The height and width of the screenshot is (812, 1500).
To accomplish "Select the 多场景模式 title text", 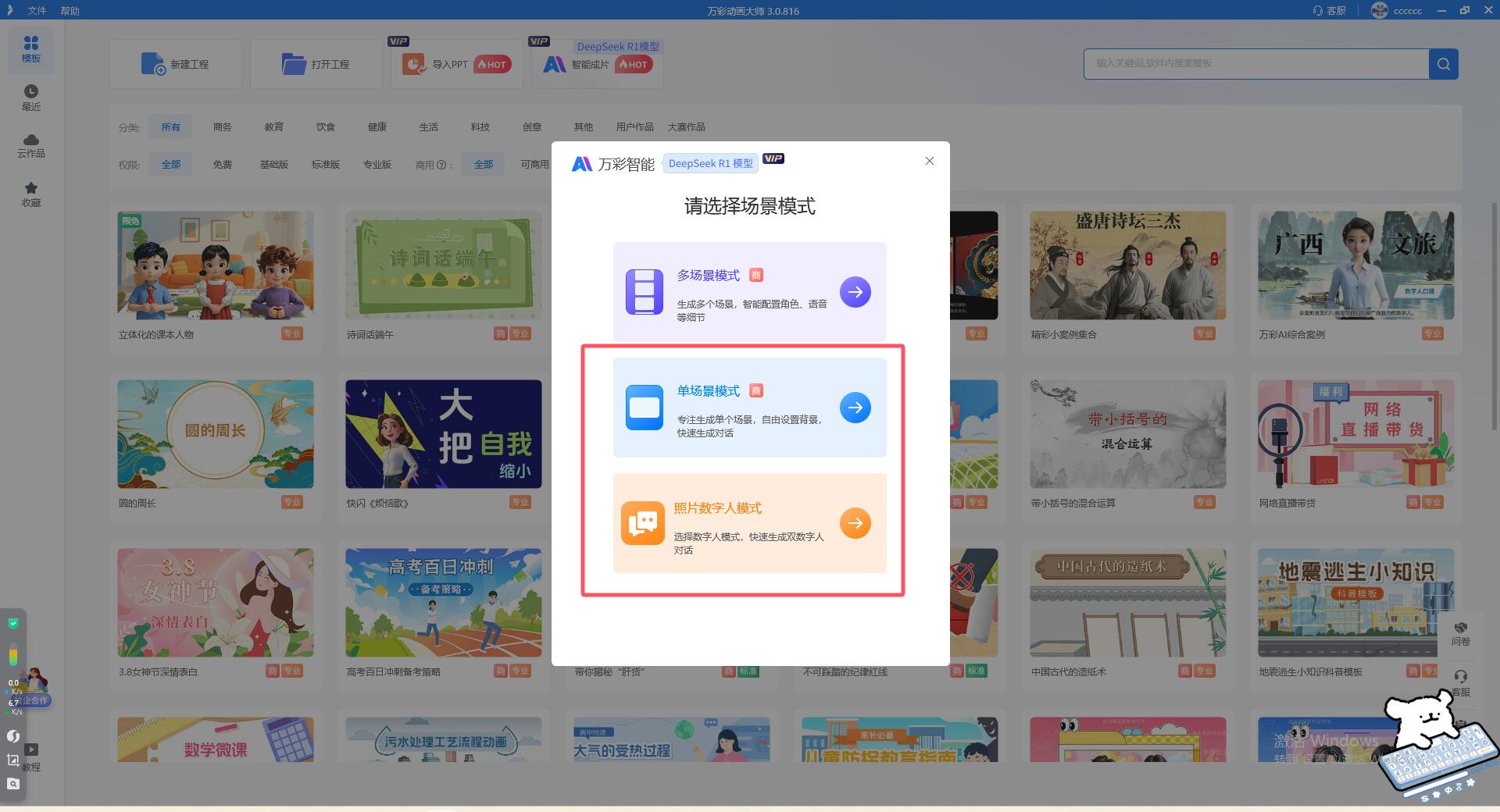I will pos(708,276).
